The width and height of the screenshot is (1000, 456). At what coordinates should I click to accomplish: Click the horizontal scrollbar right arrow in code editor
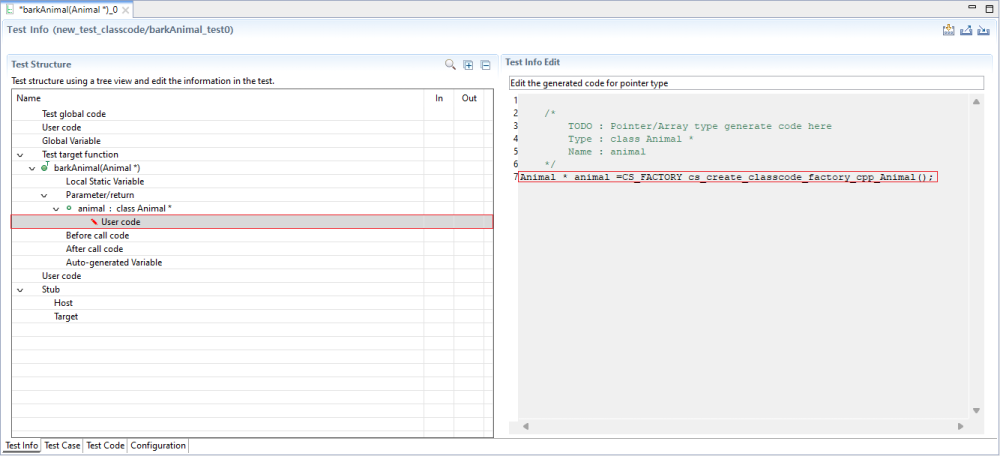[960, 426]
